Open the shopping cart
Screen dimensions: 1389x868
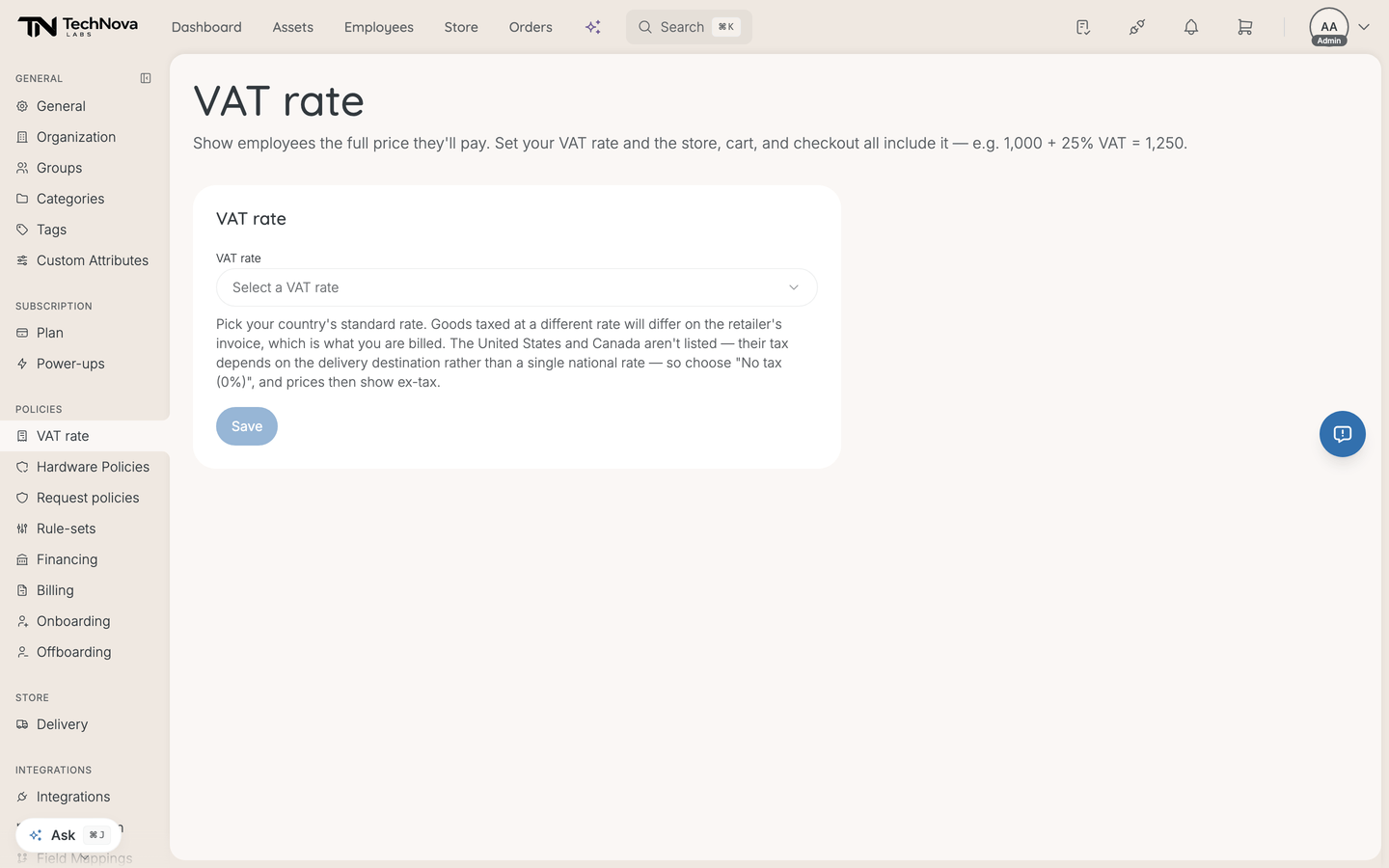[1245, 27]
